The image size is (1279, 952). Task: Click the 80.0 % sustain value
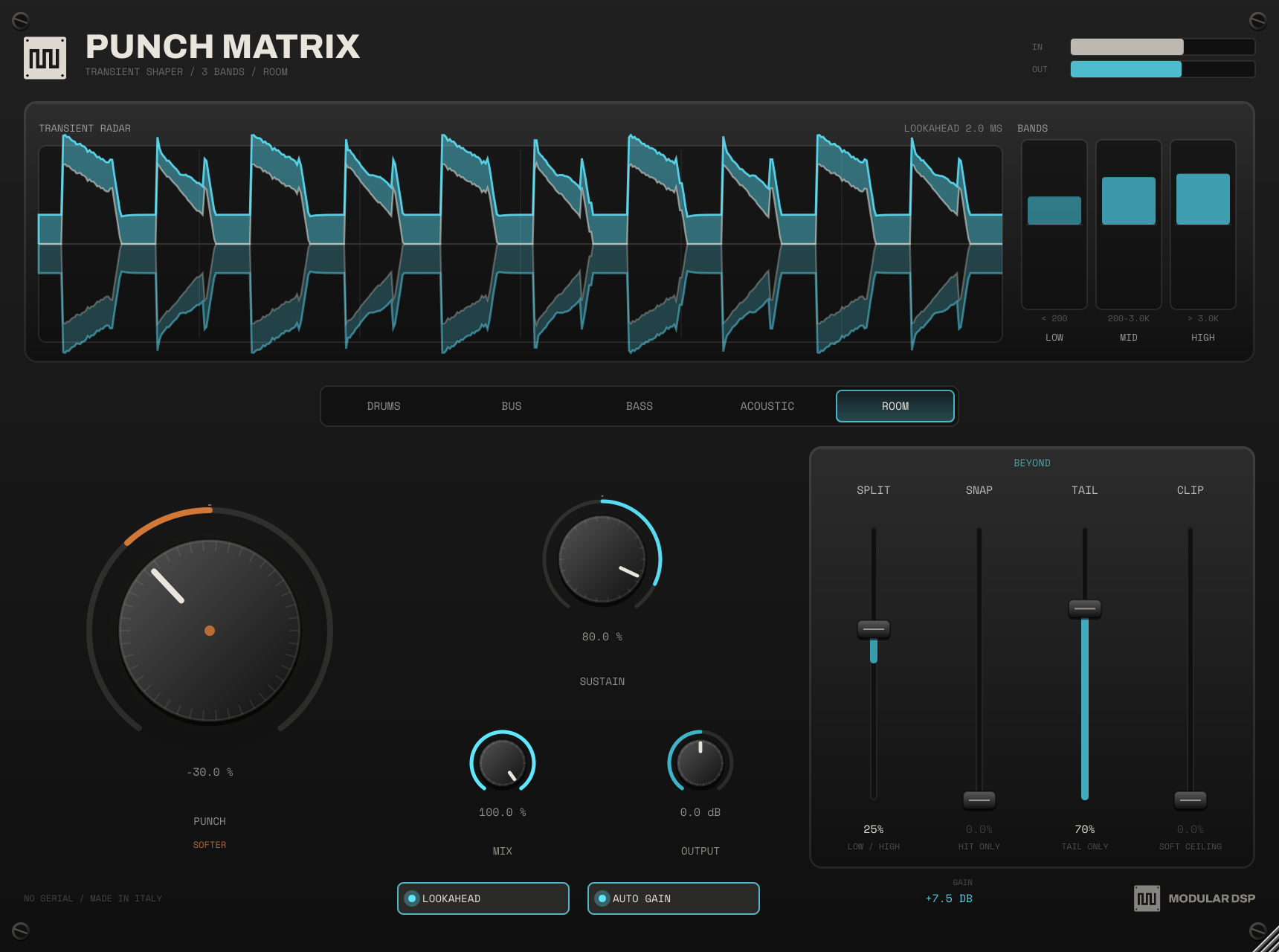[602, 637]
